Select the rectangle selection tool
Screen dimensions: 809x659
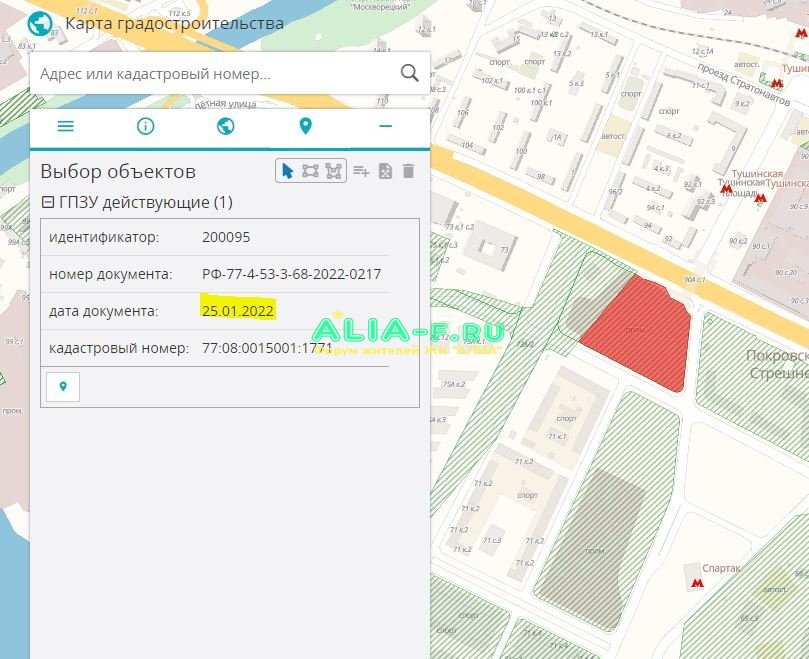pyautogui.click(x=310, y=171)
